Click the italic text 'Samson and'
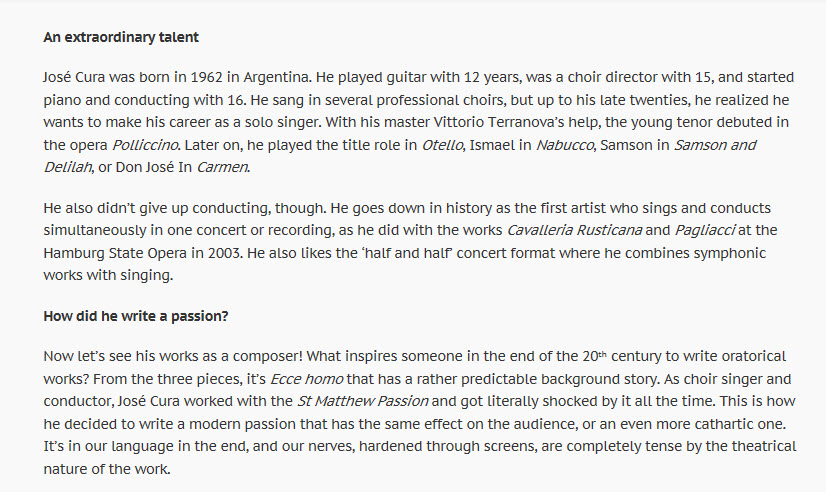This screenshot has width=826, height=492. pyautogui.click(x=715, y=145)
